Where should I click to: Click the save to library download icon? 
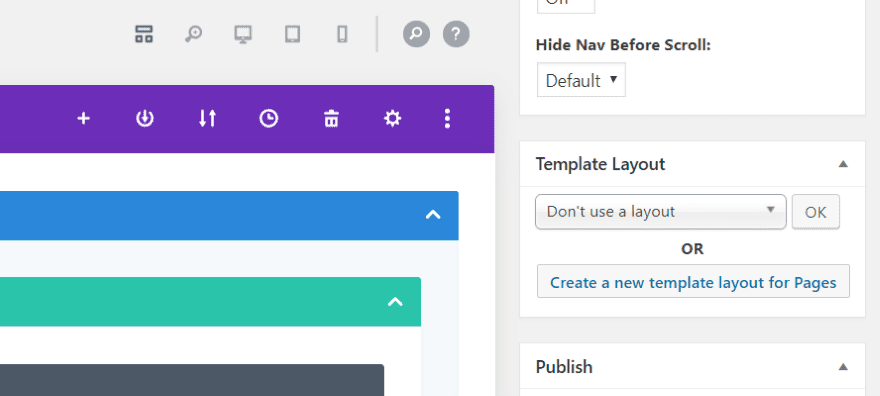click(x=145, y=118)
